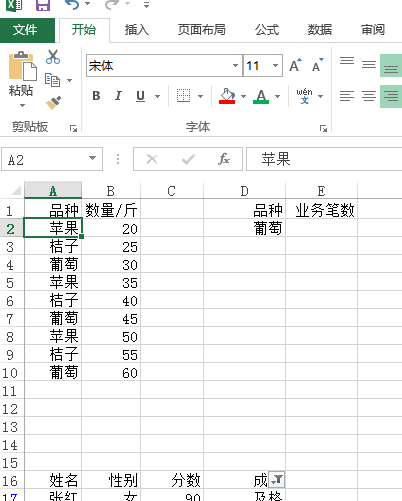
Task: Click the Undo arrow icon
Action: (x=72, y=4)
